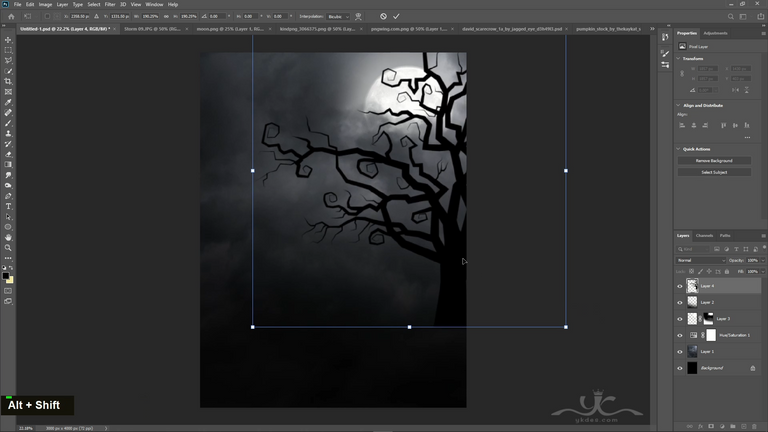Open the Filter menu
Viewport: 768px width, 432px height.
coord(110,4)
